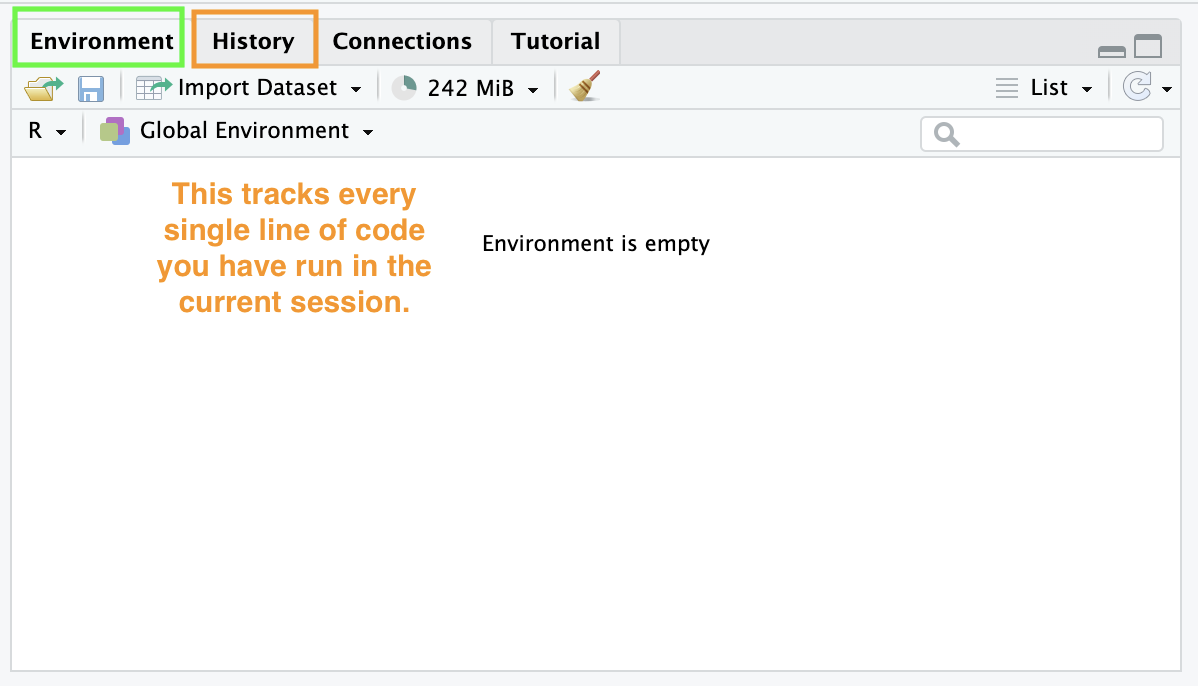This screenshot has height=686, width=1198.
Task: Click the Global Environment colored squares icon
Action: 115,131
